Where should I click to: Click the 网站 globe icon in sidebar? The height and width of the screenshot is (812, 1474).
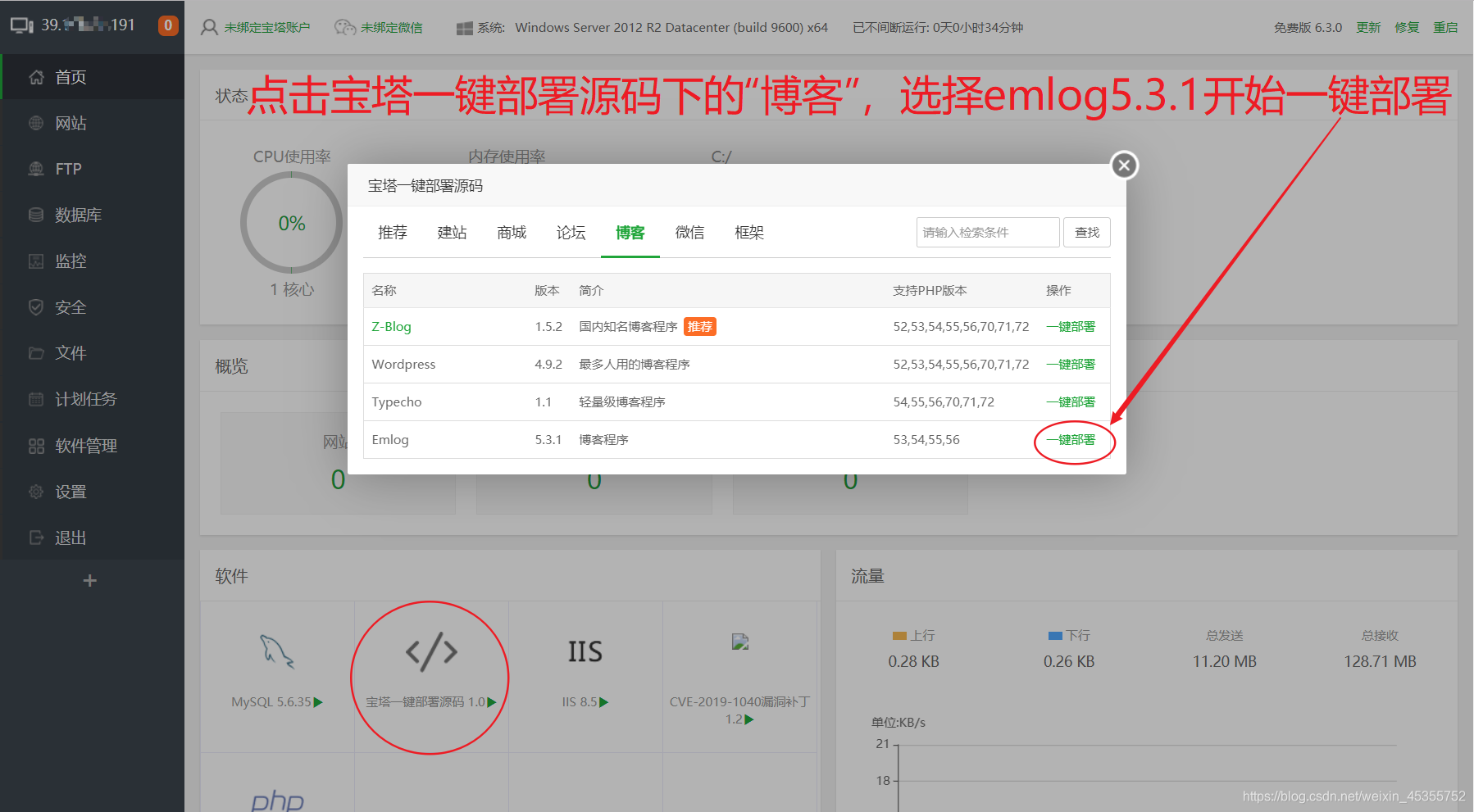[36, 123]
